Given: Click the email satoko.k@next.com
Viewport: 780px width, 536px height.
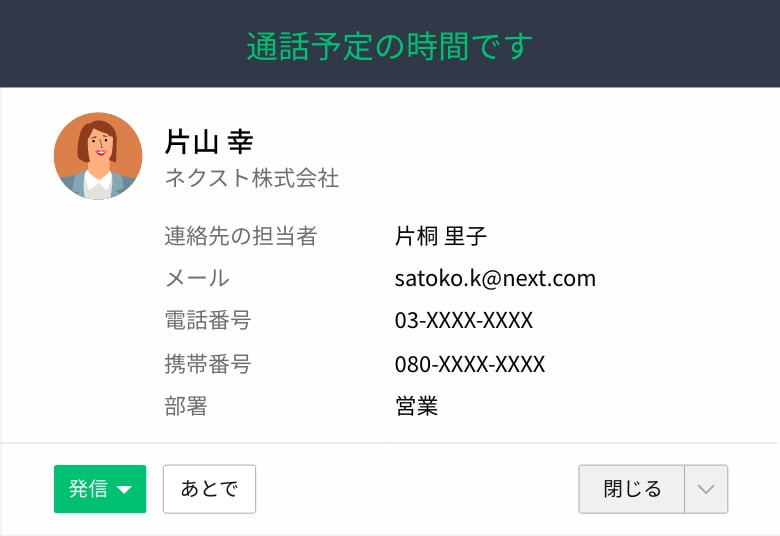Looking at the screenshot, I should tap(495, 278).
